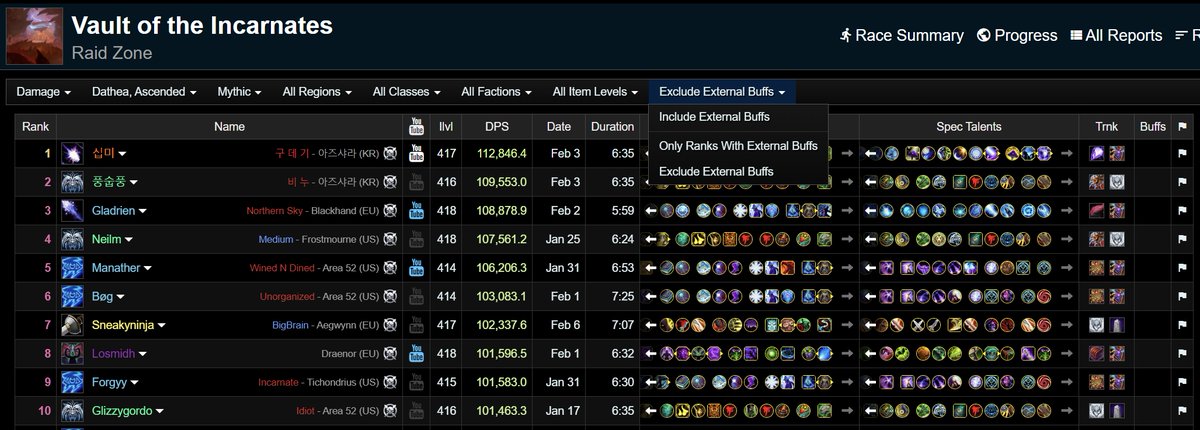
Task: Click the circle icon beside Tichondrius (US)
Action: pos(390,383)
